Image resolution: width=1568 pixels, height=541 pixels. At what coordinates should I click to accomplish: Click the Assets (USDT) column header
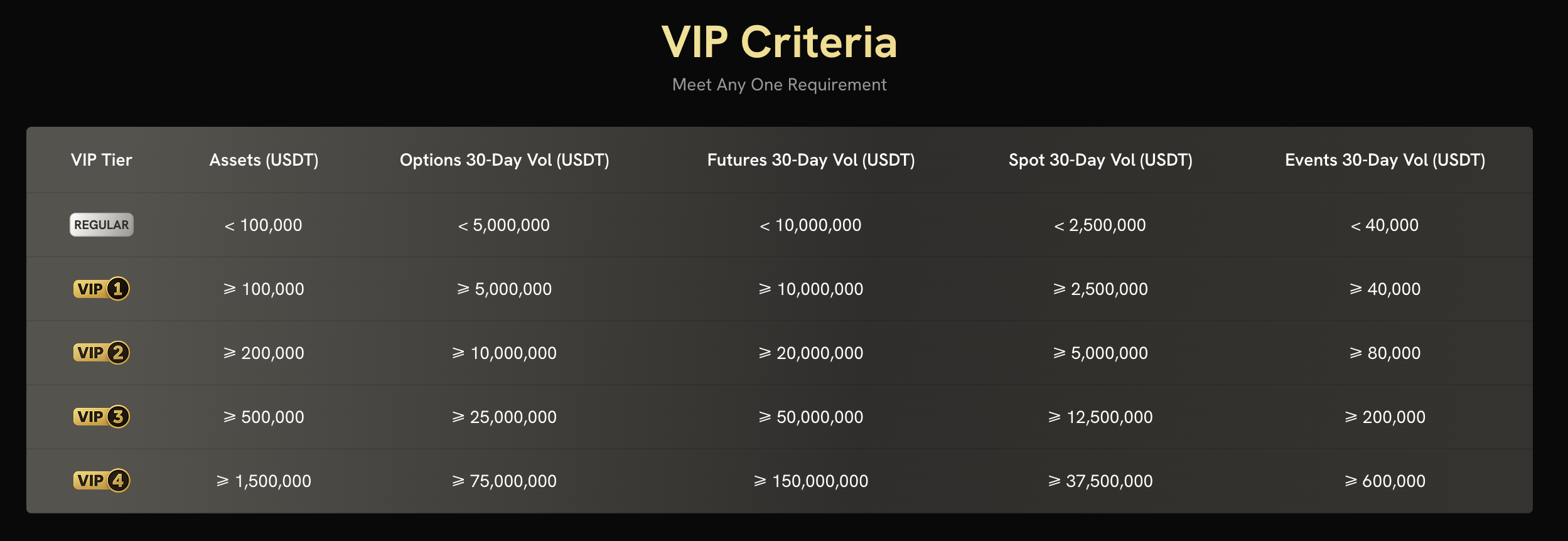pos(264,160)
